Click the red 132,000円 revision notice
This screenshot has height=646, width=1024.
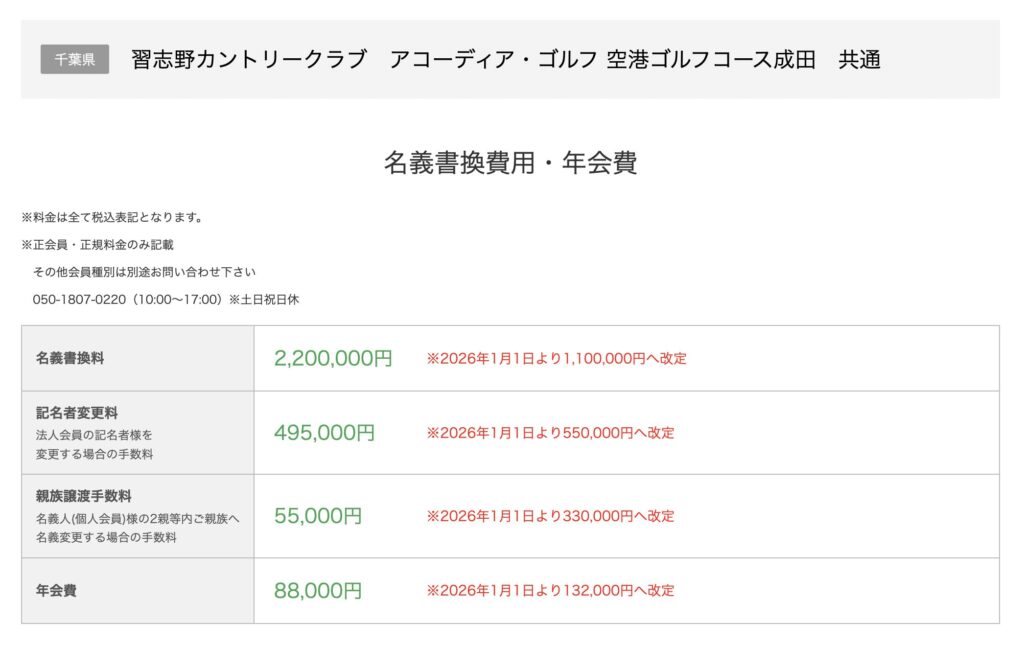[551, 590]
